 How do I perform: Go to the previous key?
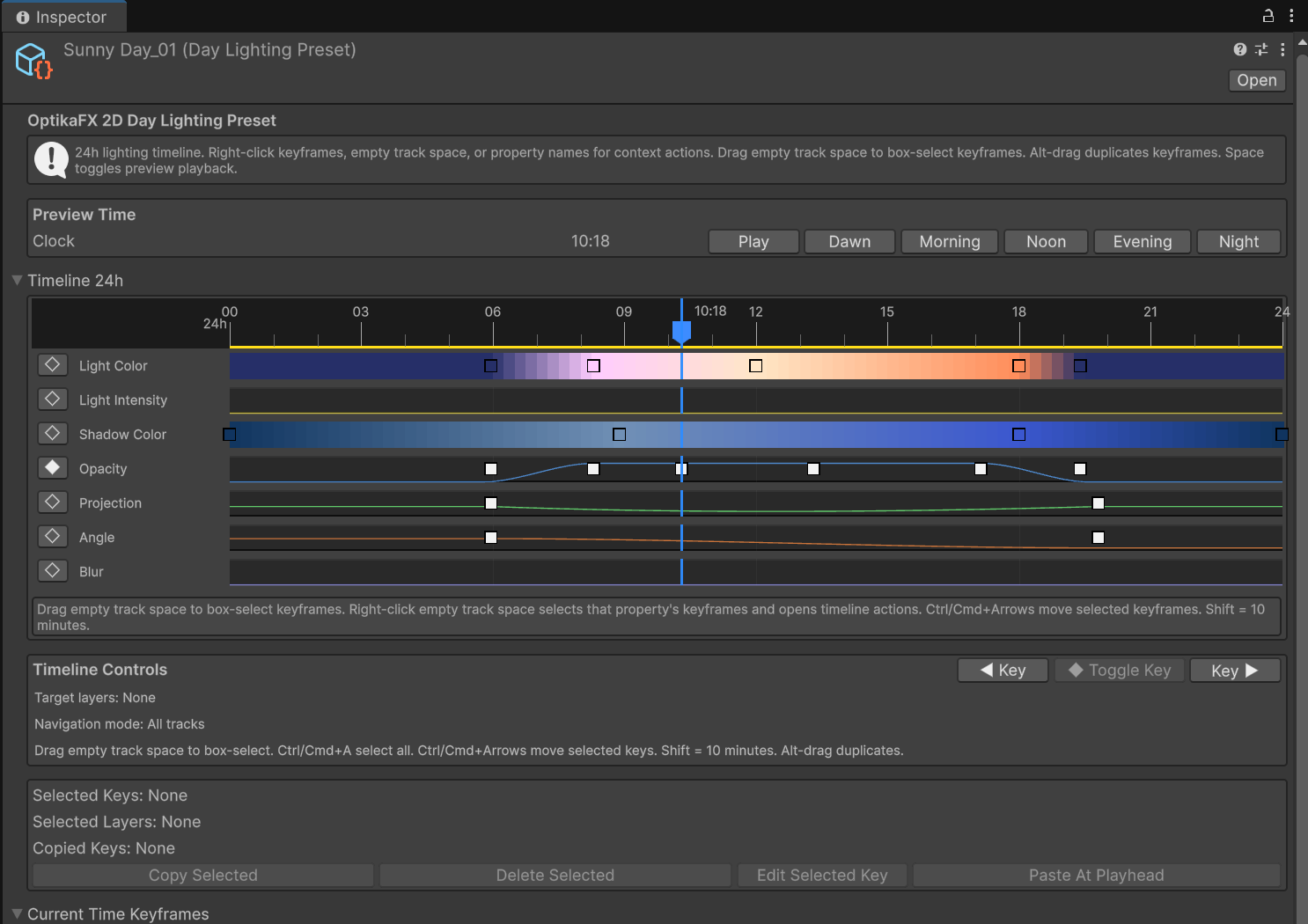(x=1003, y=671)
